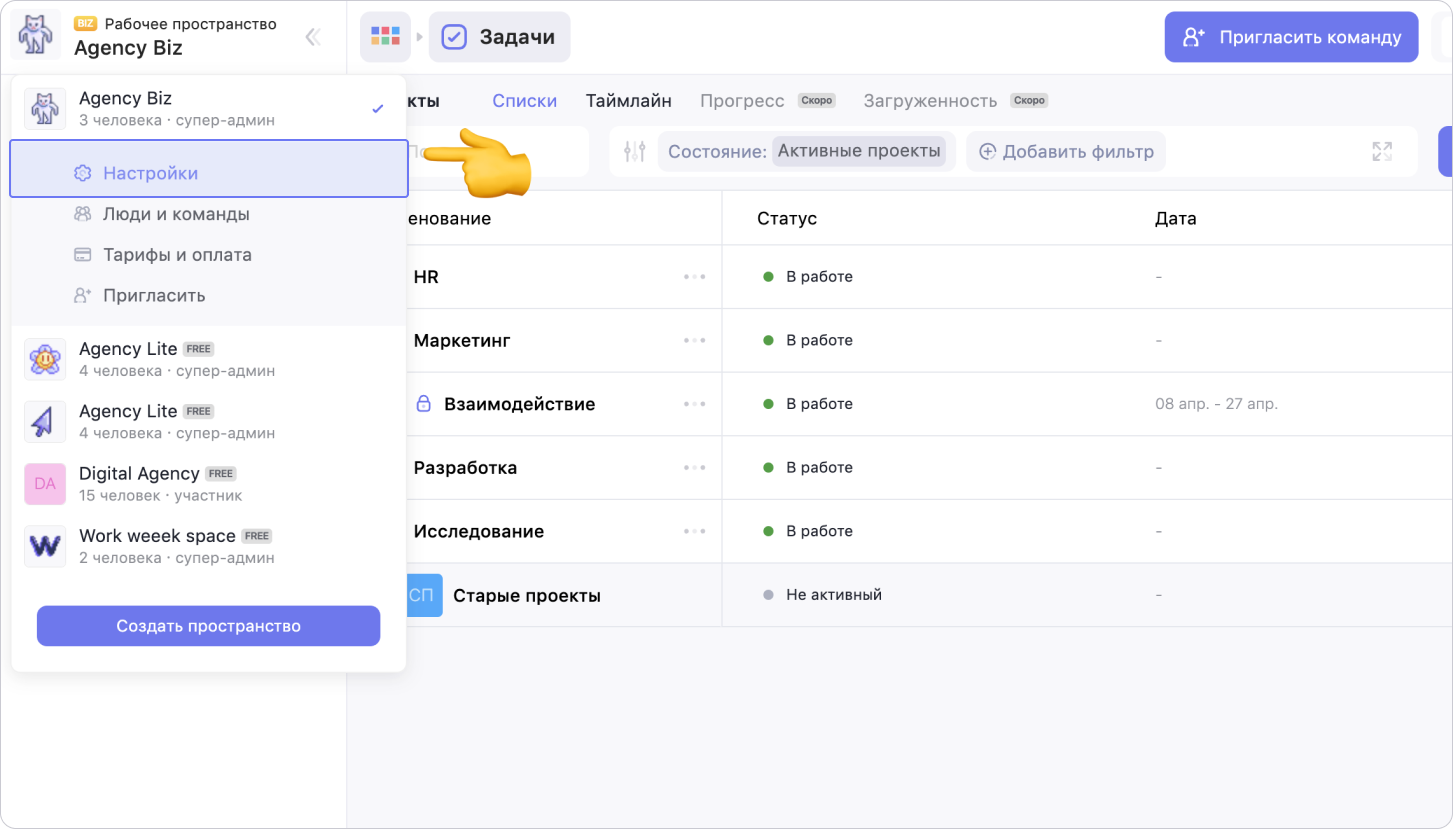This screenshot has width=1453, height=829.
Task: Choose Пригласить in the workspace menu
Action: coord(154,296)
